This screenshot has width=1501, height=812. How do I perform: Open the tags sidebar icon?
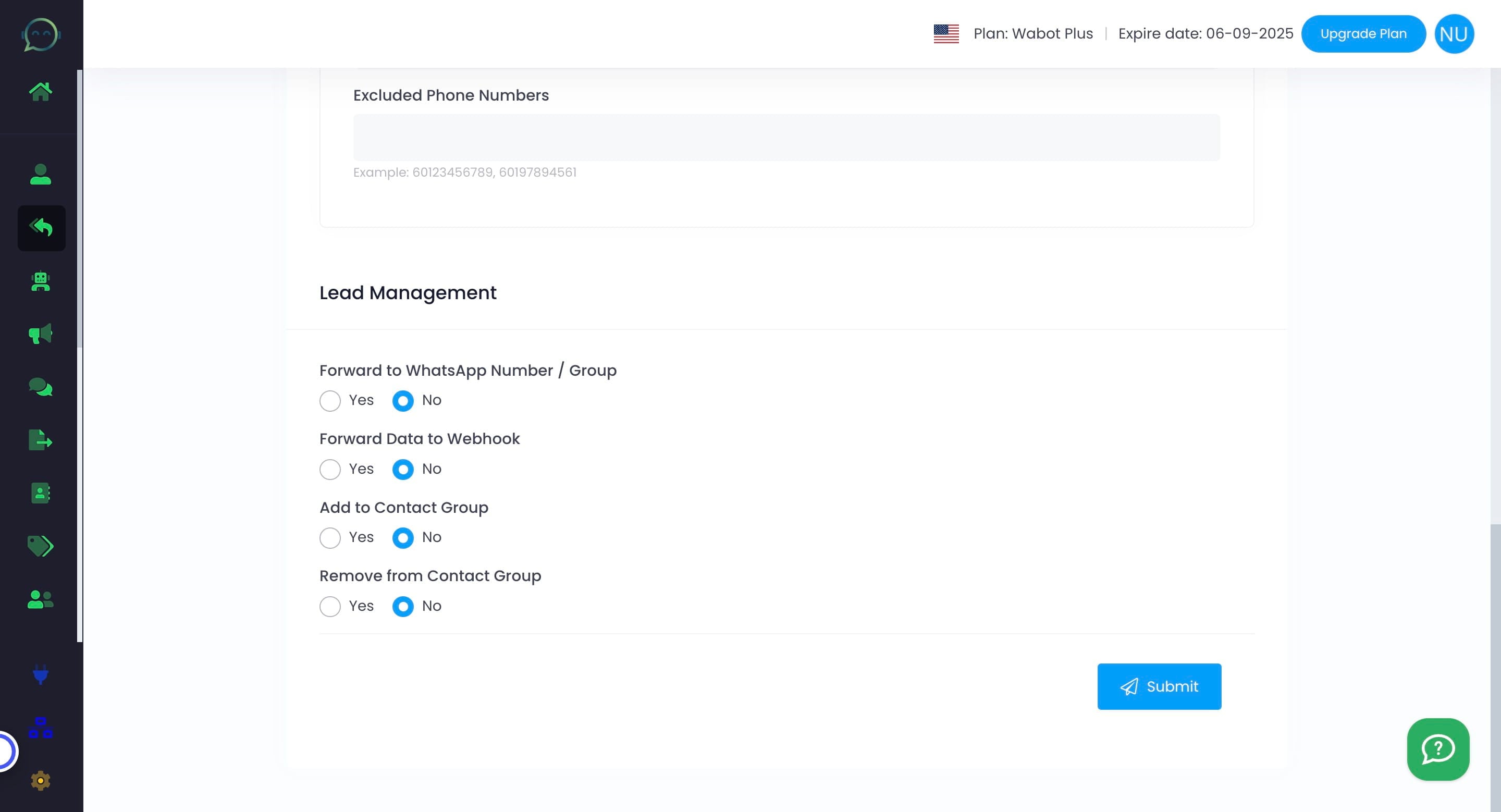click(40, 546)
